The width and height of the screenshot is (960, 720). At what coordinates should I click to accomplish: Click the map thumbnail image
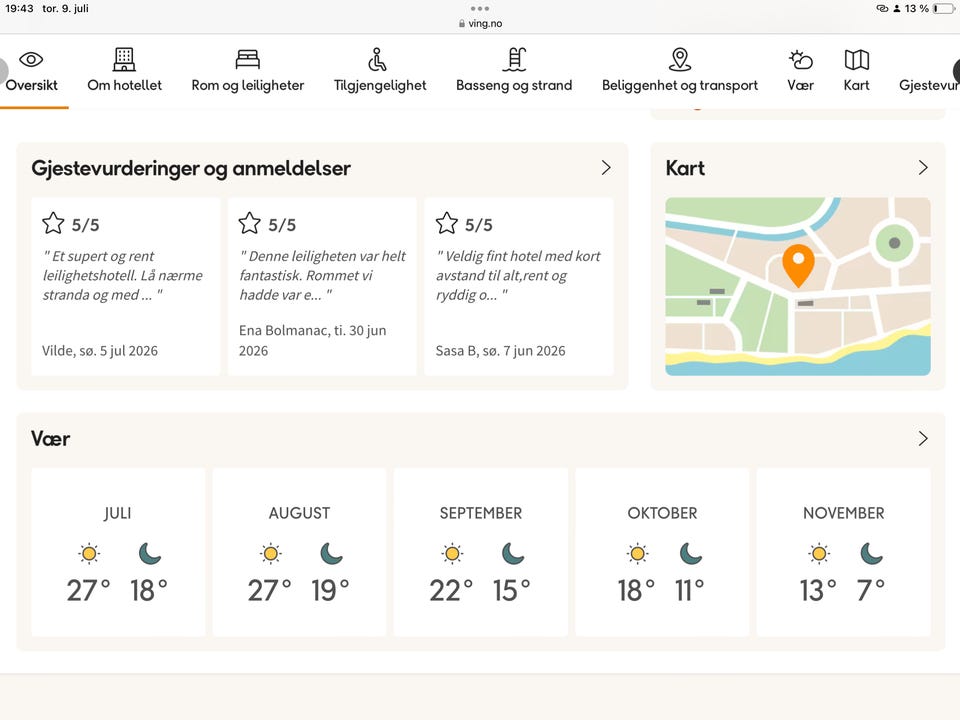(x=798, y=287)
